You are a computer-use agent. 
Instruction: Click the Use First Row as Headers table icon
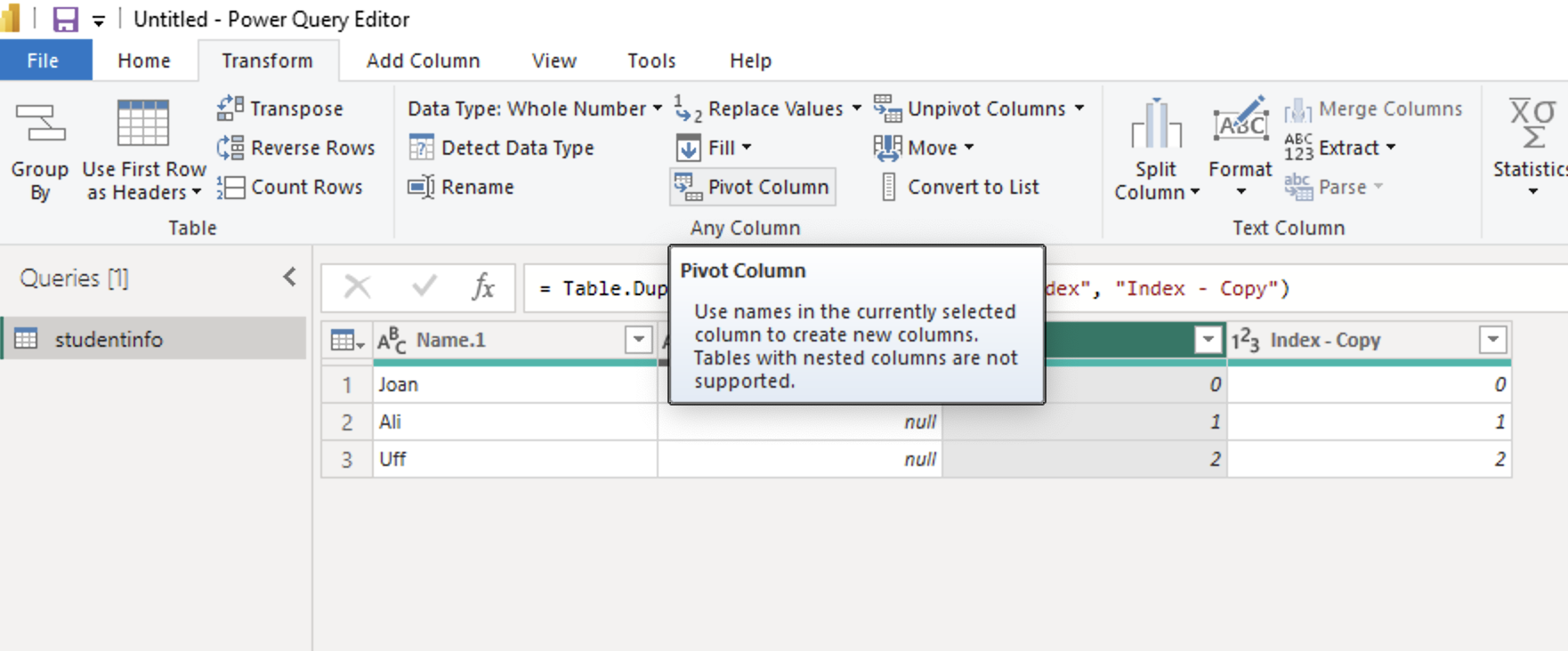(x=142, y=123)
